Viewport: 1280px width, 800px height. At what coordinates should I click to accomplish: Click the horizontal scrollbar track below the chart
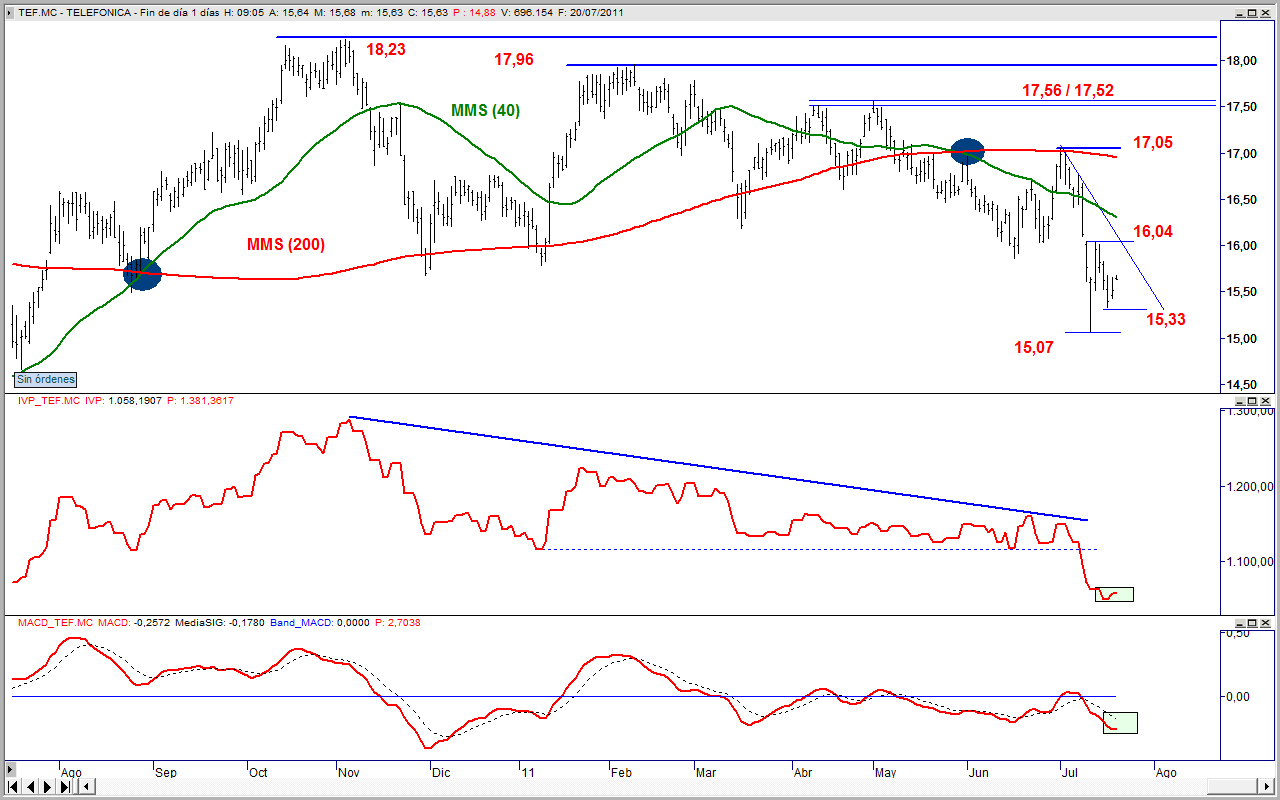[650, 787]
